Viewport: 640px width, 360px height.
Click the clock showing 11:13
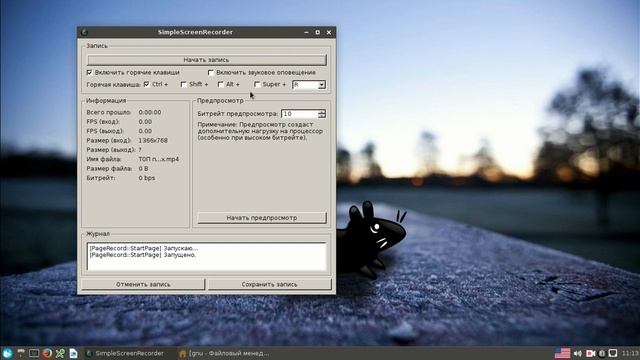tap(630, 353)
